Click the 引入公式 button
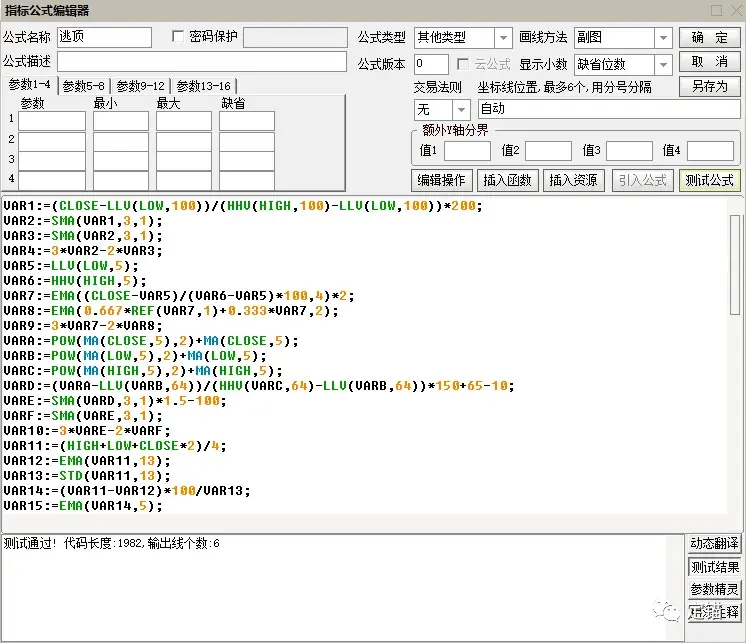Viewport: 746px width, 643px height. pos(643,180)
